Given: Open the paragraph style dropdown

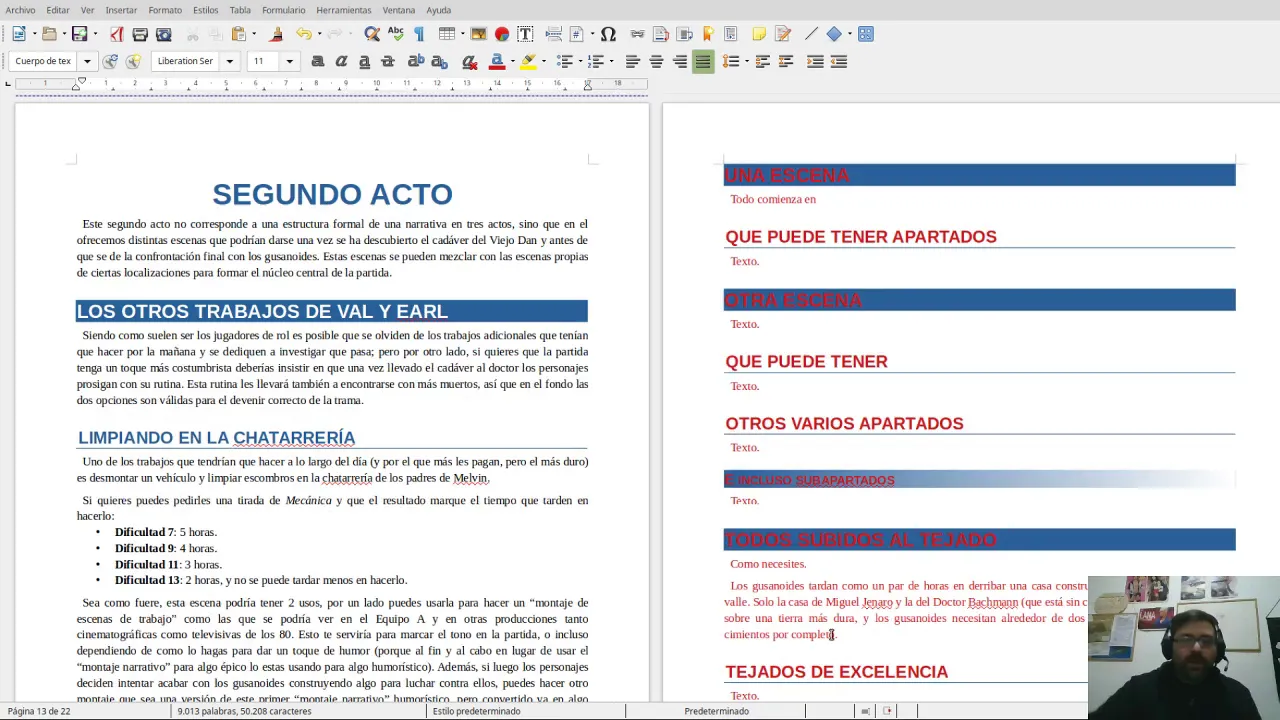Looking at the screenshot, I should coord(87,61).
